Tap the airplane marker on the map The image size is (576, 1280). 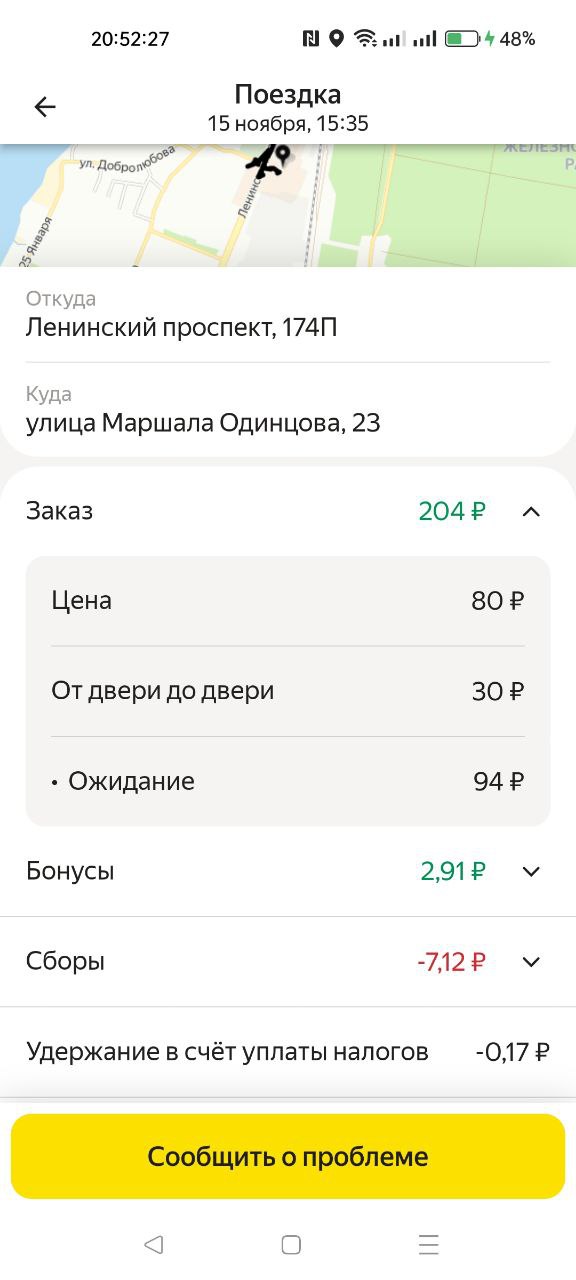(x=262, y=166)
